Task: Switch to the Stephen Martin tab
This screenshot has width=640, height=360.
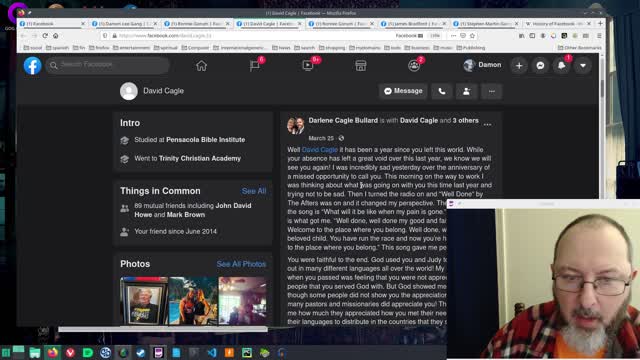Action: [485, 24]
